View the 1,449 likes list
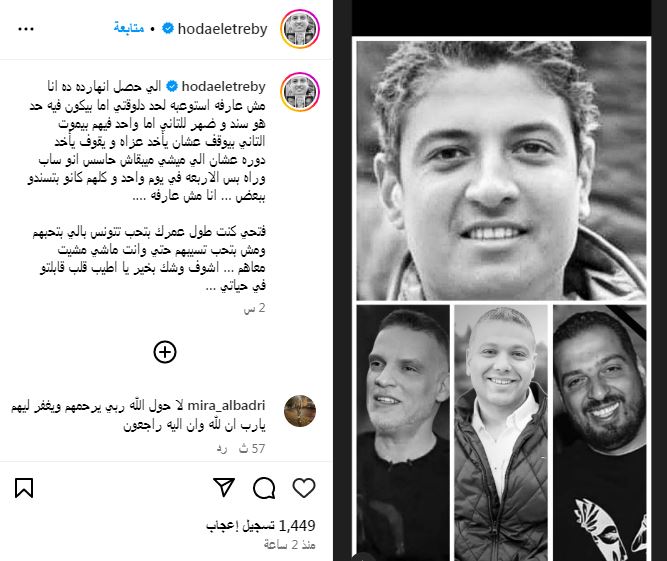This screenshot has height=561, width=667. (261, 526)
